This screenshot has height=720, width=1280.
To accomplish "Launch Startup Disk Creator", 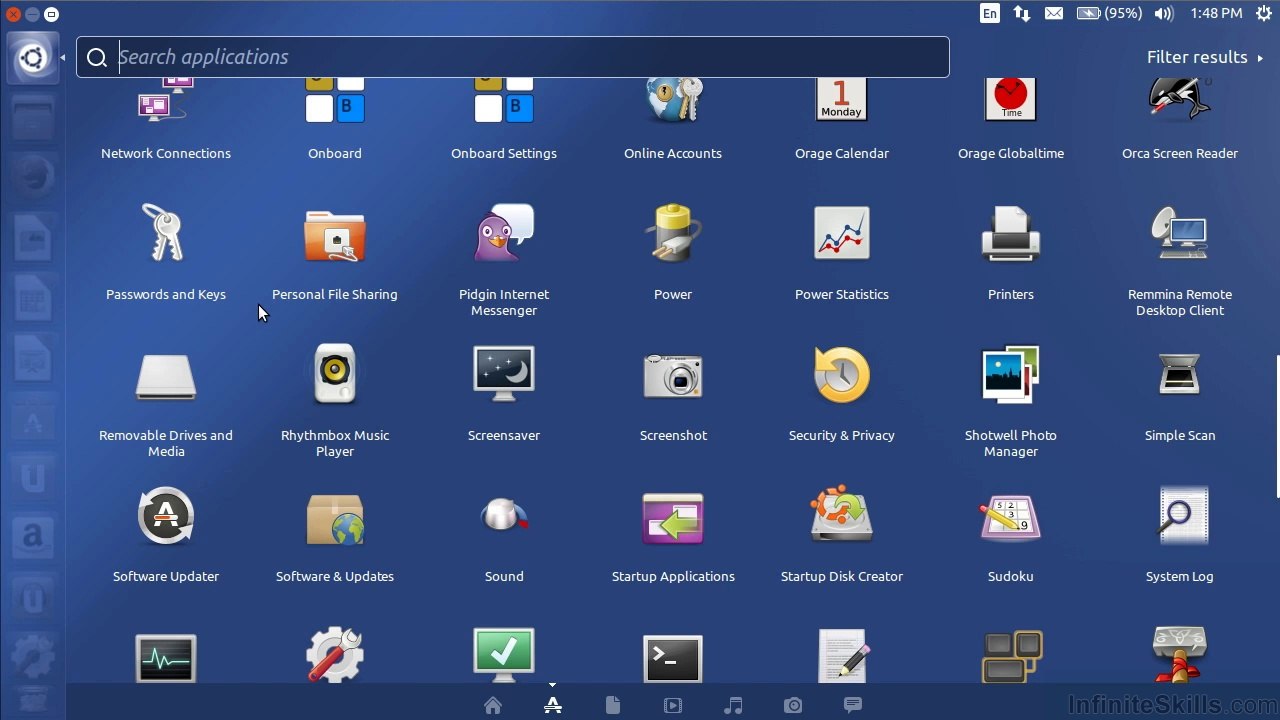I will pyautogui.click(x=842, y=534).
